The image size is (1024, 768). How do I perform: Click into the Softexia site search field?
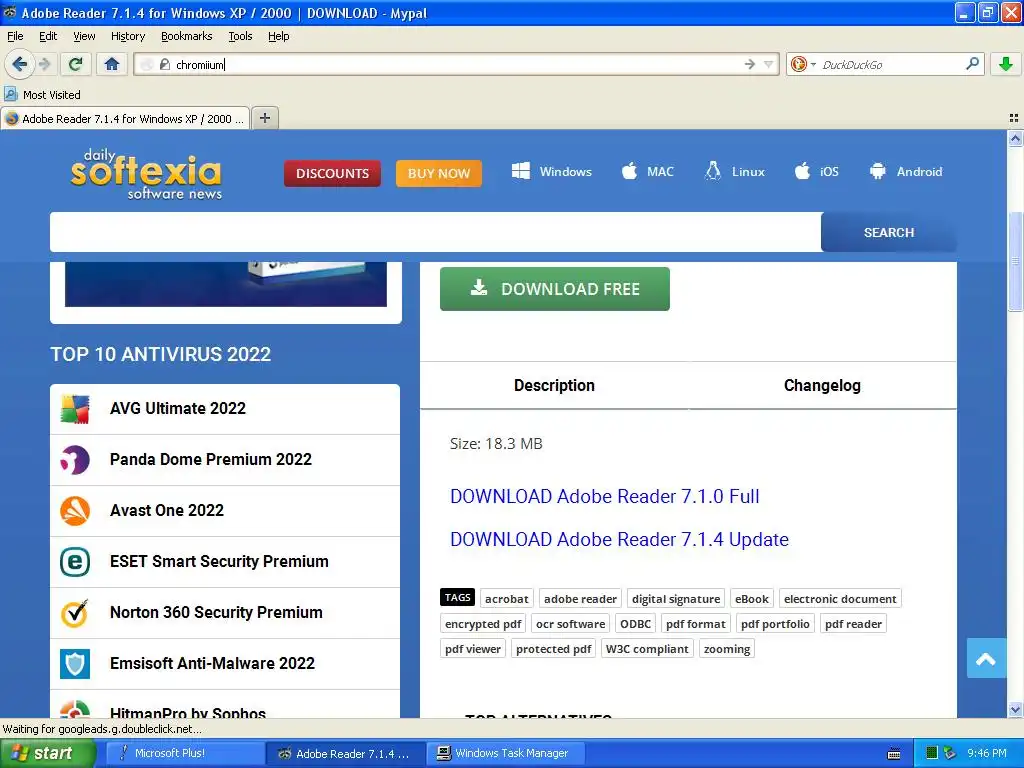(436, 232)
